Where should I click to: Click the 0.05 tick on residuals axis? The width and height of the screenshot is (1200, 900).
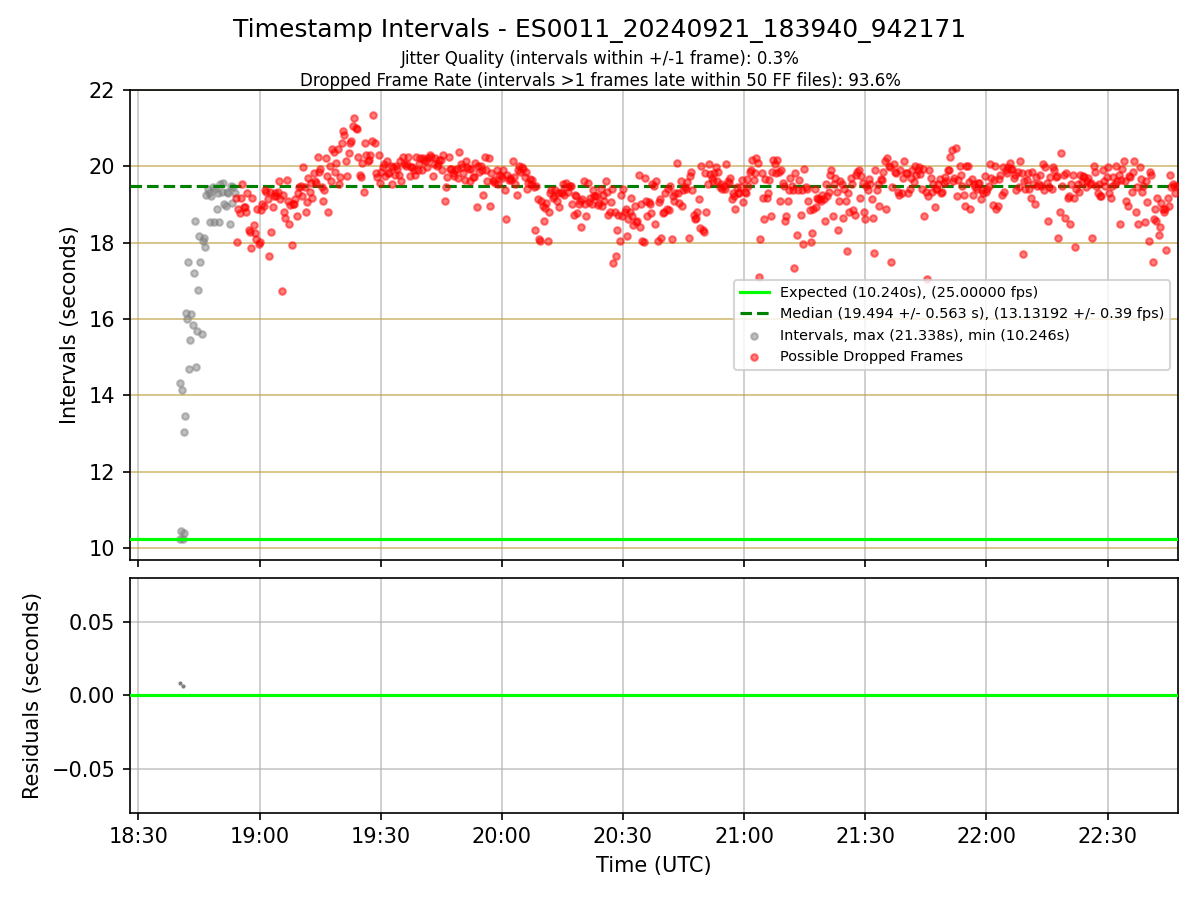pos(94,622)
